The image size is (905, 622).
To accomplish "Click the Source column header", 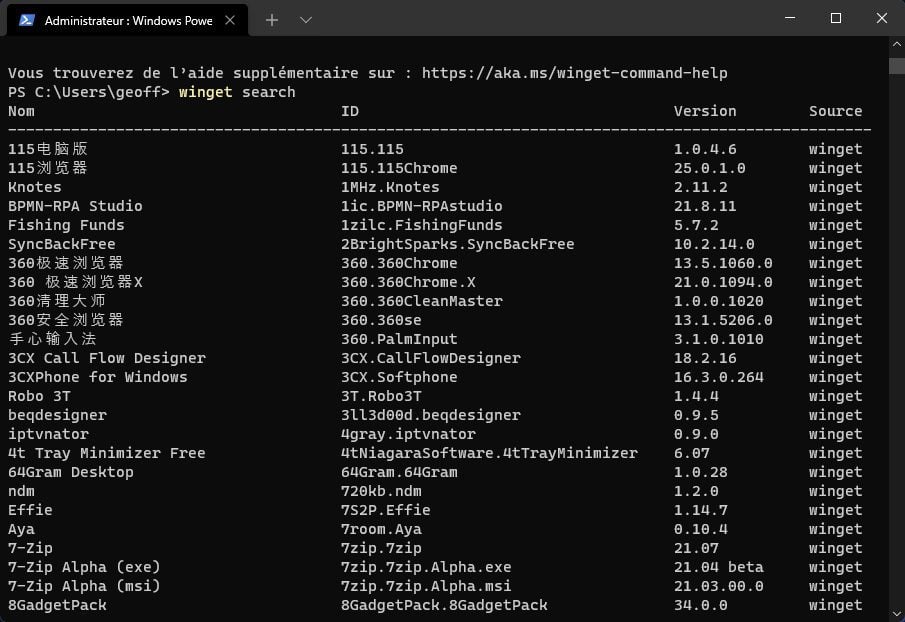I will [x=835, y=111].
